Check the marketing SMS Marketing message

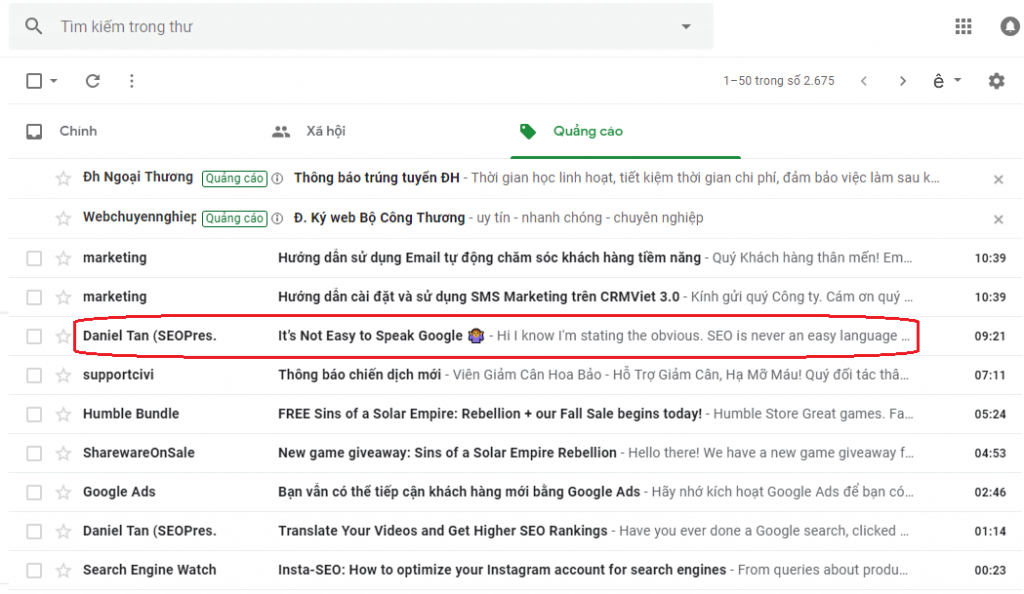[x=34, y=297]
